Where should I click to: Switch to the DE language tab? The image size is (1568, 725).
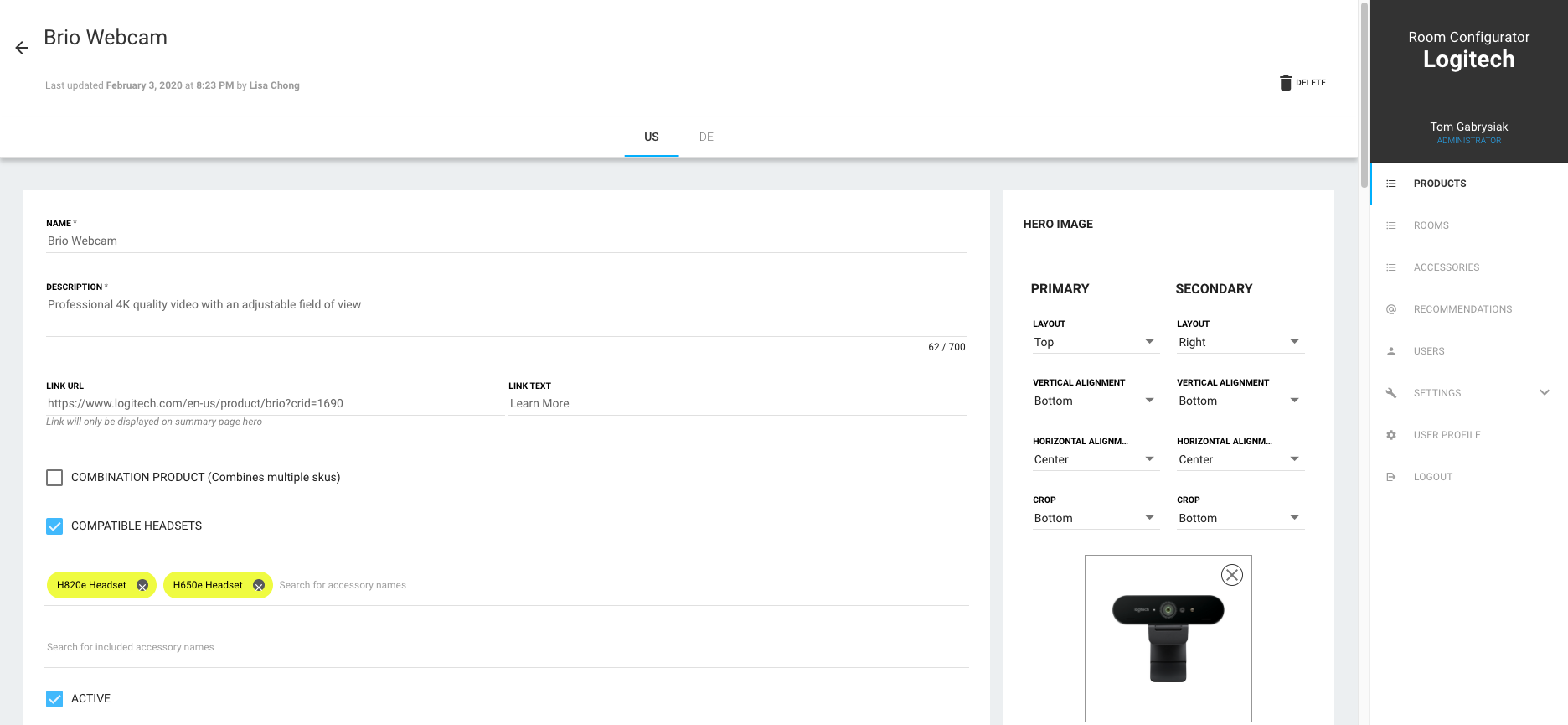click(706, 137)
